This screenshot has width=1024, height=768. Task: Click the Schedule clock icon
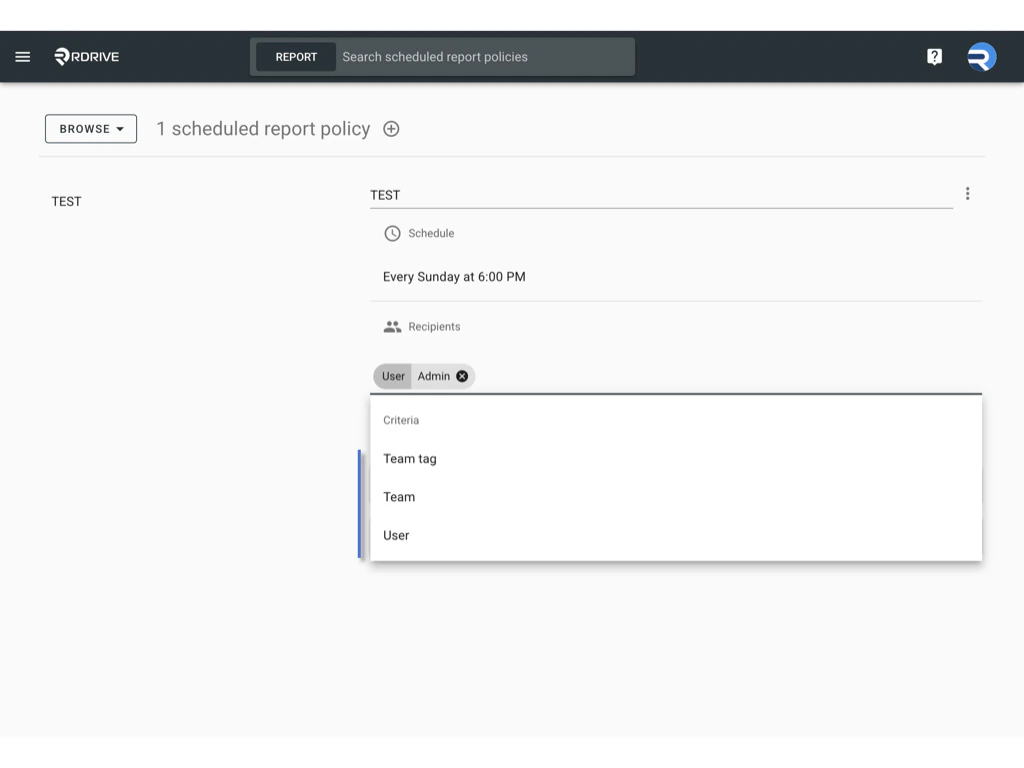pyautogui.click(x=391, y=233)
